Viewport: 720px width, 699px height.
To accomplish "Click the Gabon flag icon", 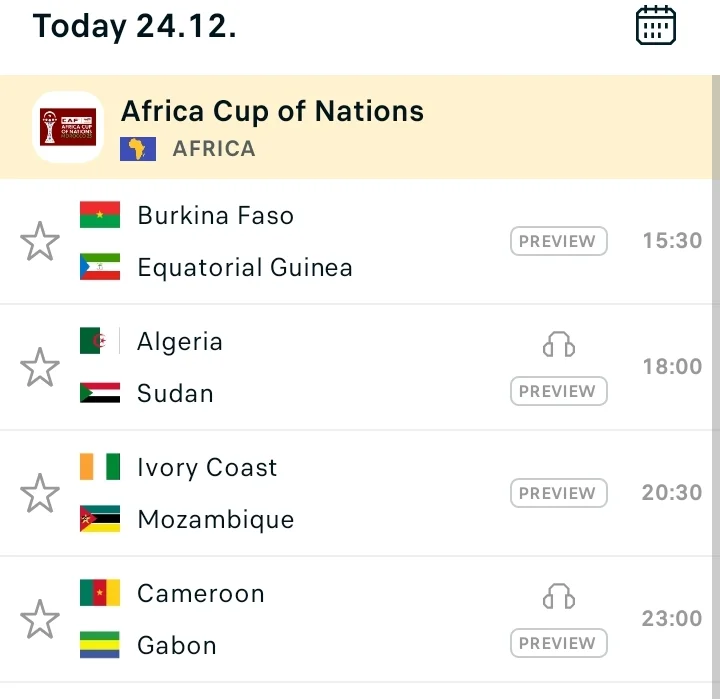I will pyautogui.click(x=100, y=645).
